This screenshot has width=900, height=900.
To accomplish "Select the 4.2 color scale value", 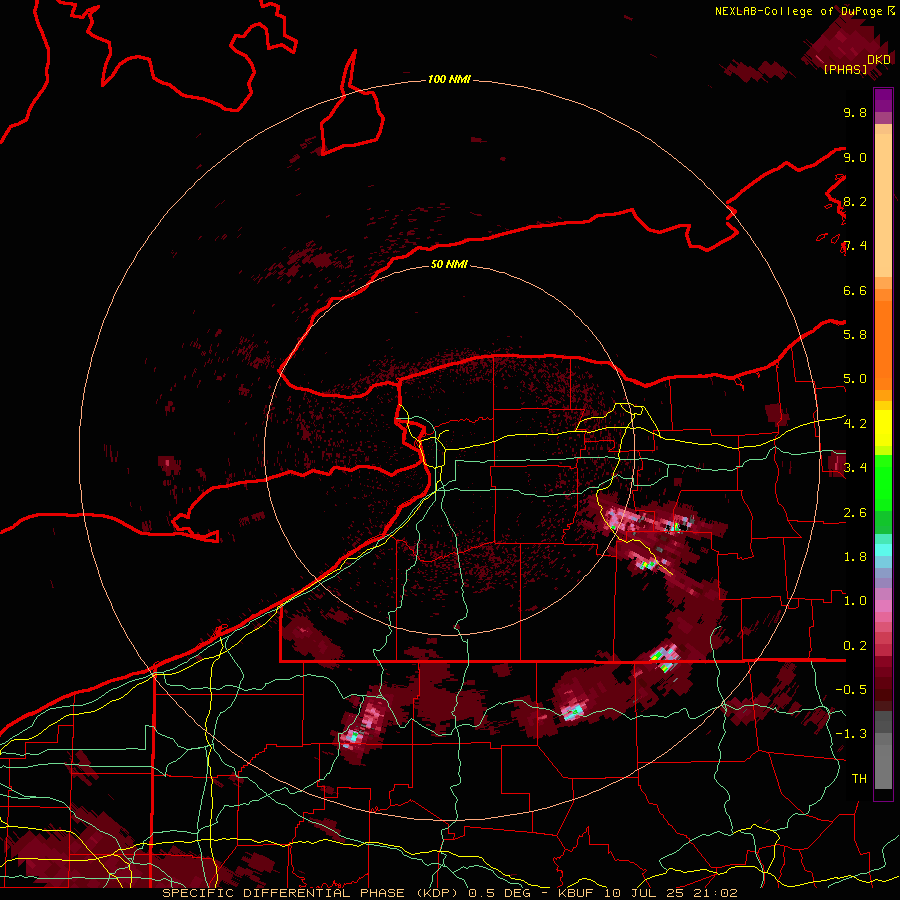I will pos(855,423).
